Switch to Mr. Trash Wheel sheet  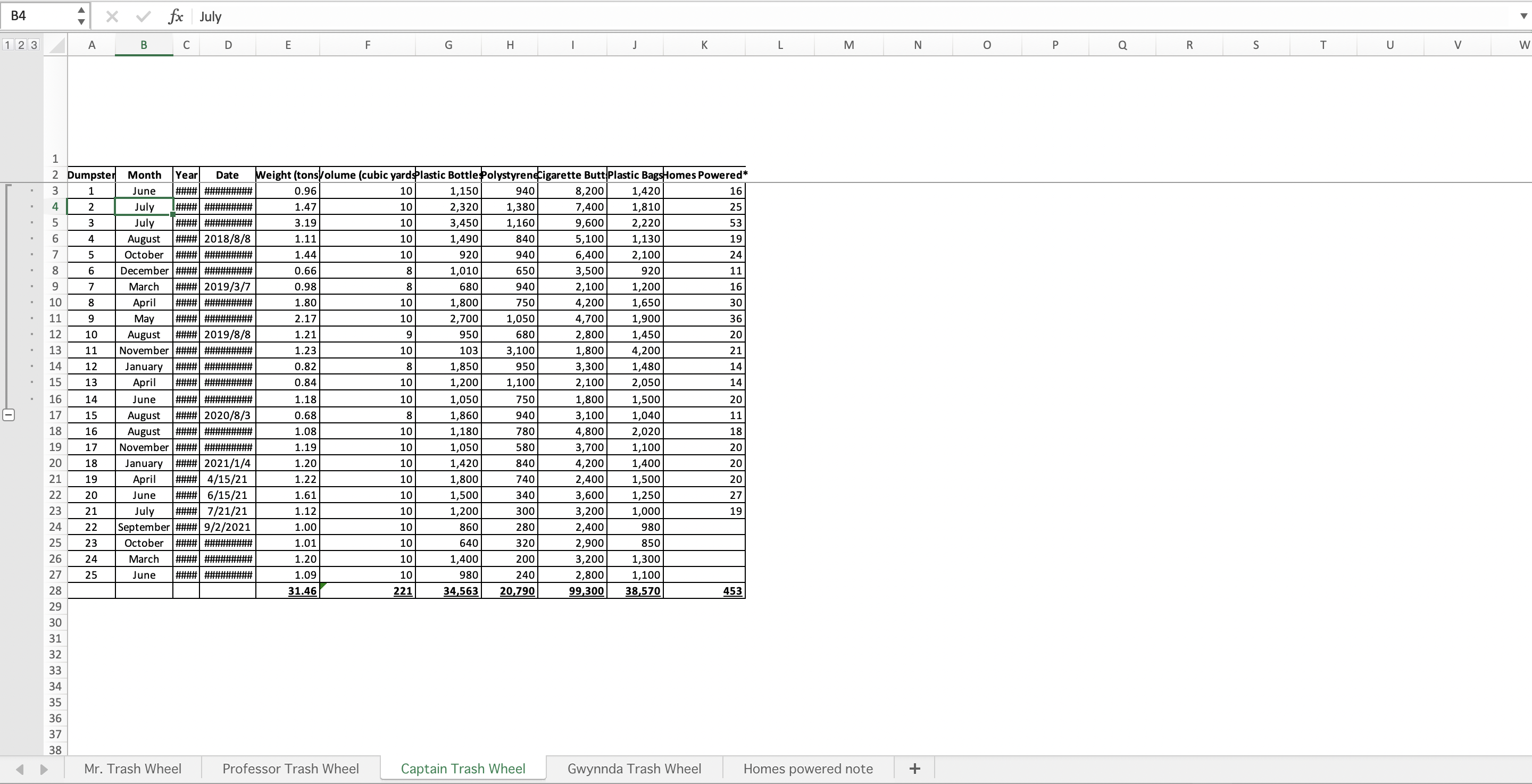pos(132,769)
